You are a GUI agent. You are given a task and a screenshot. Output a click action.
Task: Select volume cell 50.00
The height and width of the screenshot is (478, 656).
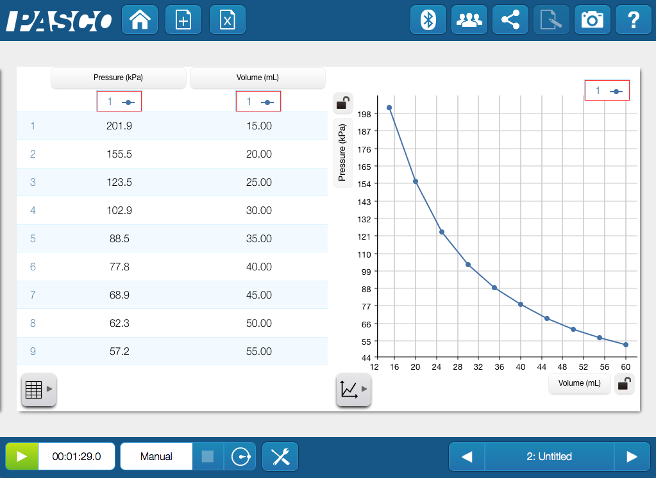(259, 323)
